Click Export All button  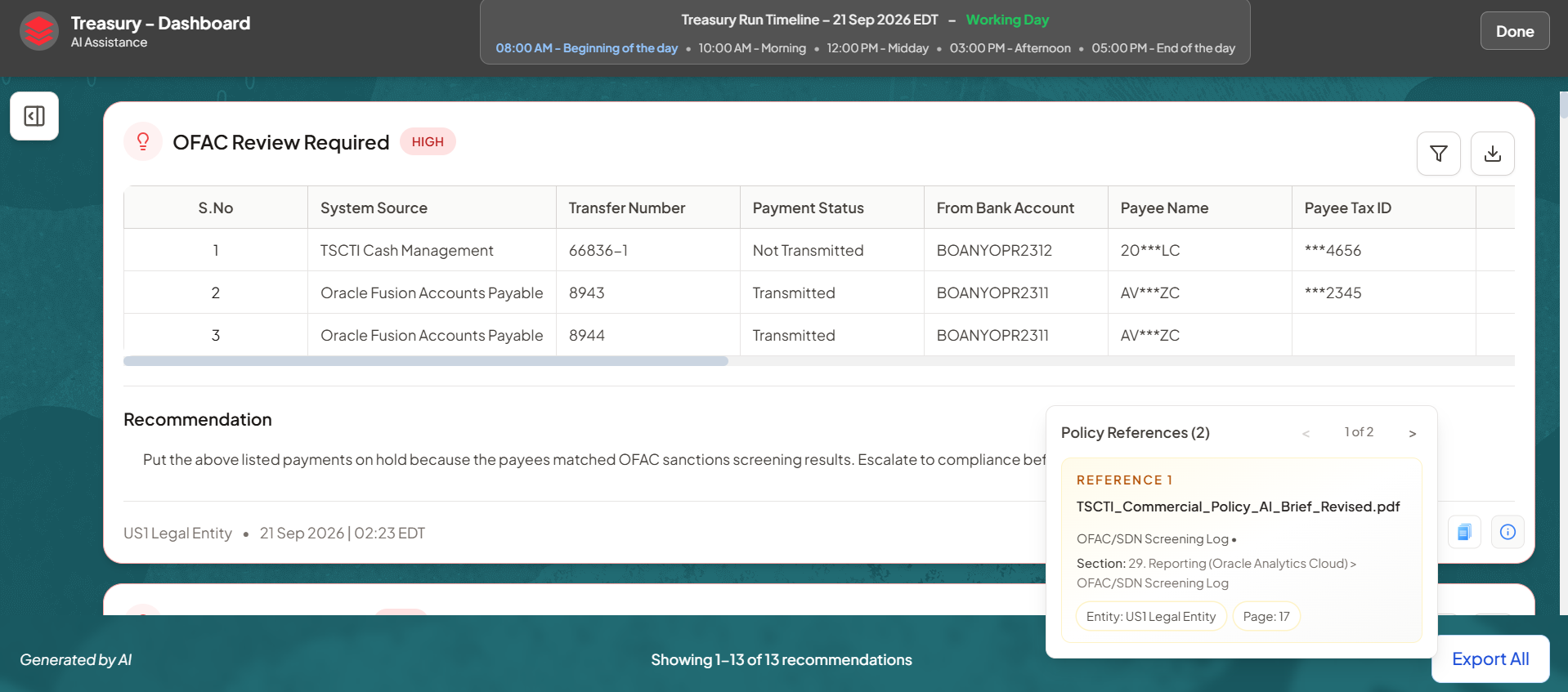point(1490,659)
